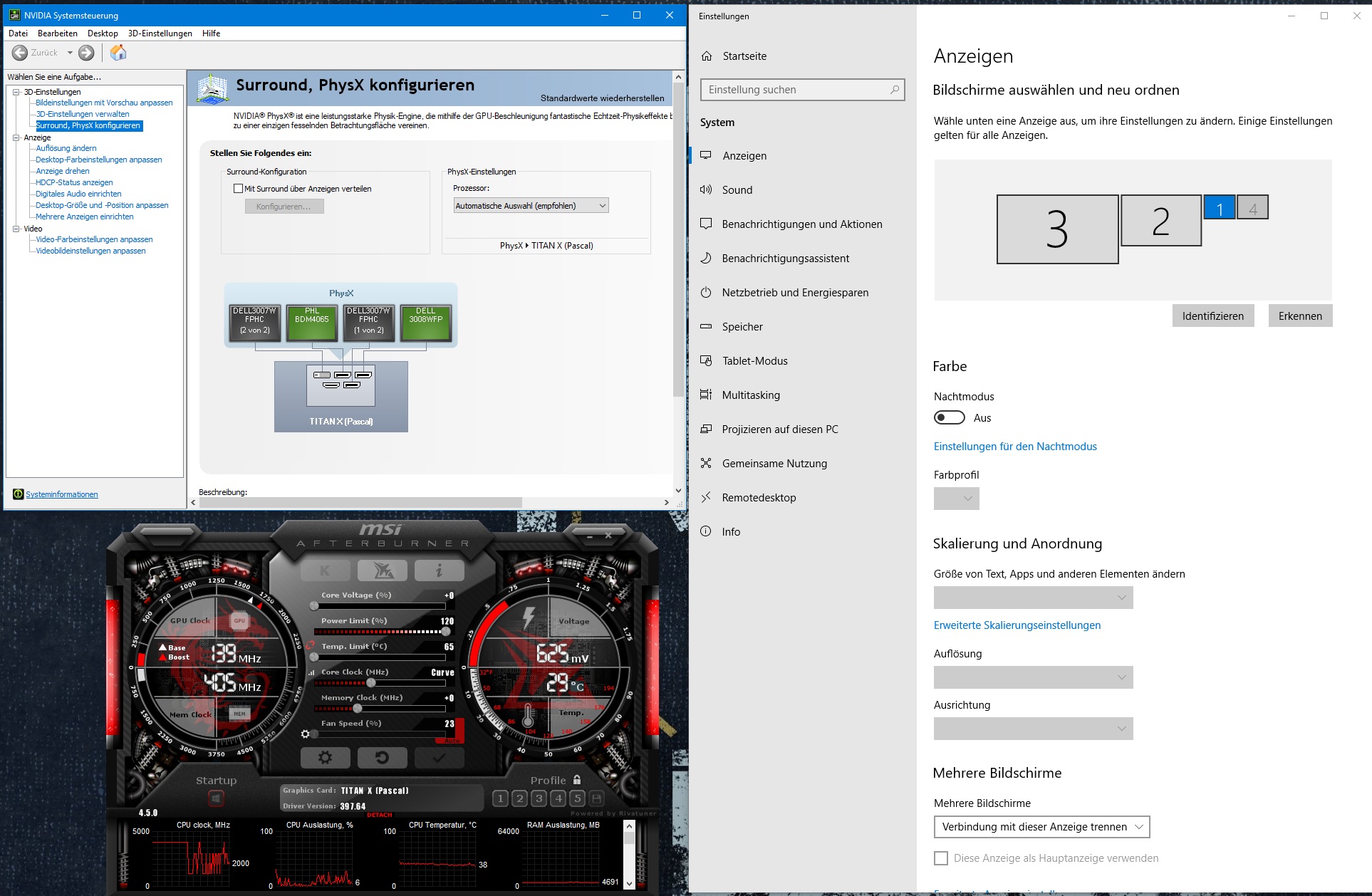Open the Desktop menu
The image size is (1372, 896).
tap(103, 33)
